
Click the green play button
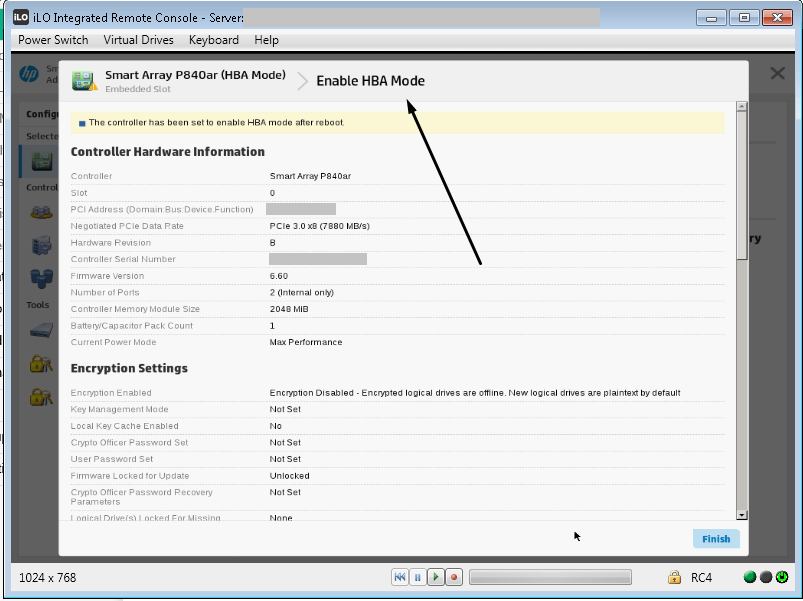click(435, 577)
